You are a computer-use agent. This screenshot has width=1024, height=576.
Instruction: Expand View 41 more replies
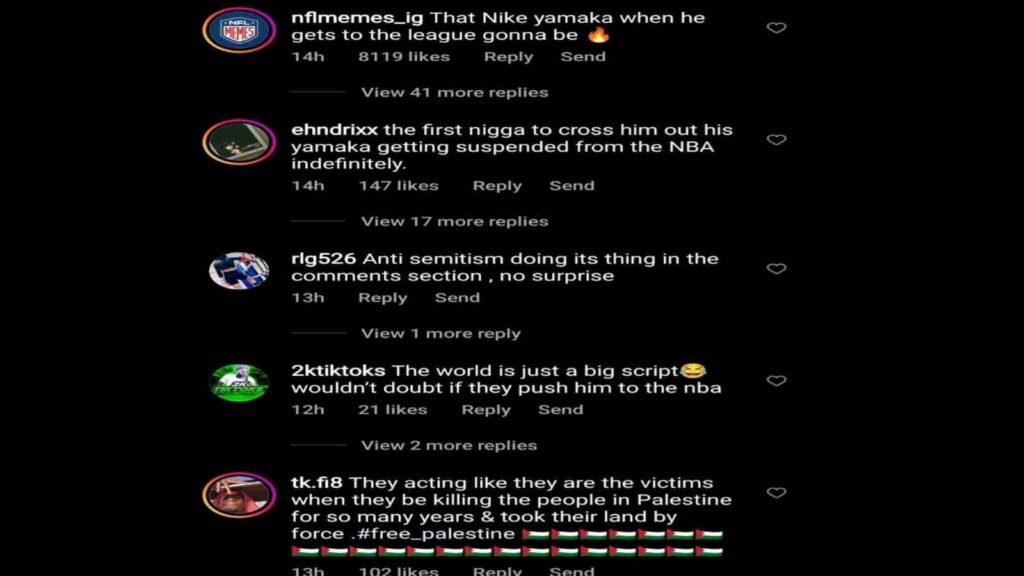455,92
